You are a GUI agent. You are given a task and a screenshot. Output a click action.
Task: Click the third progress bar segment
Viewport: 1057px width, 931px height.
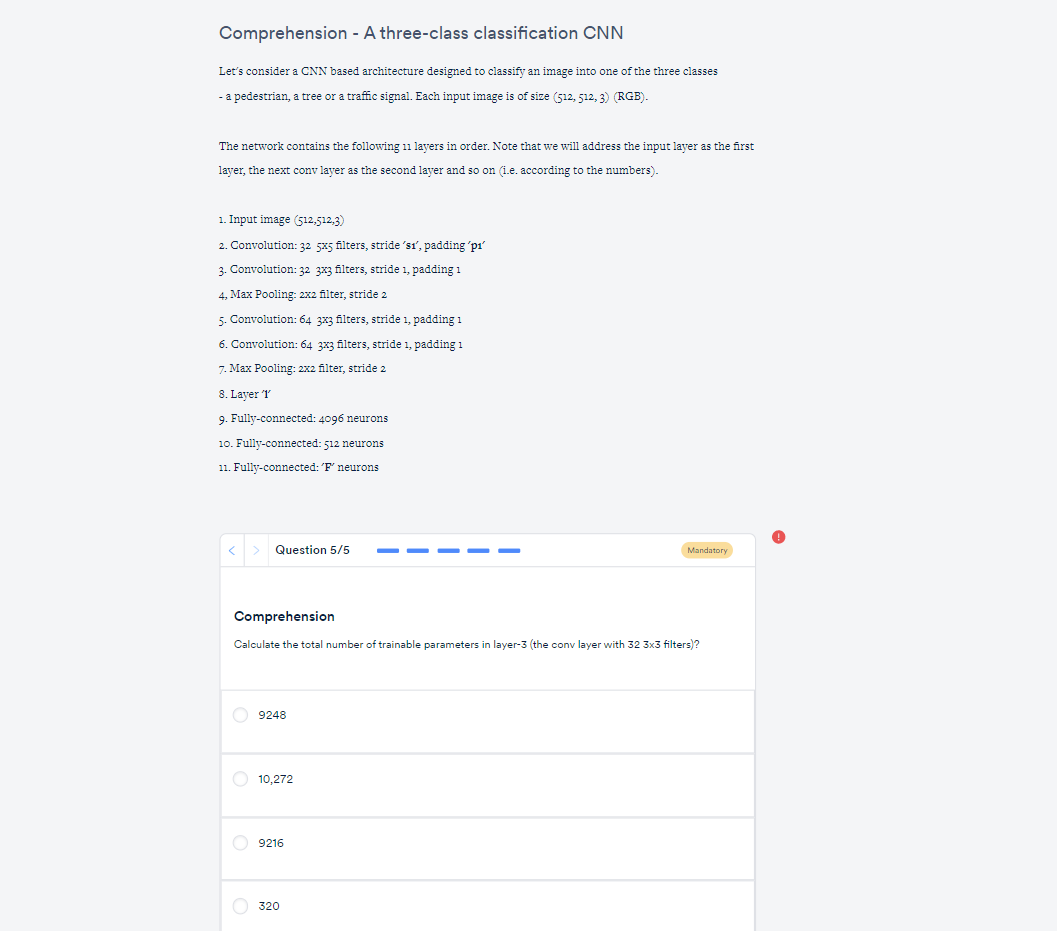(x=448, y=550)
